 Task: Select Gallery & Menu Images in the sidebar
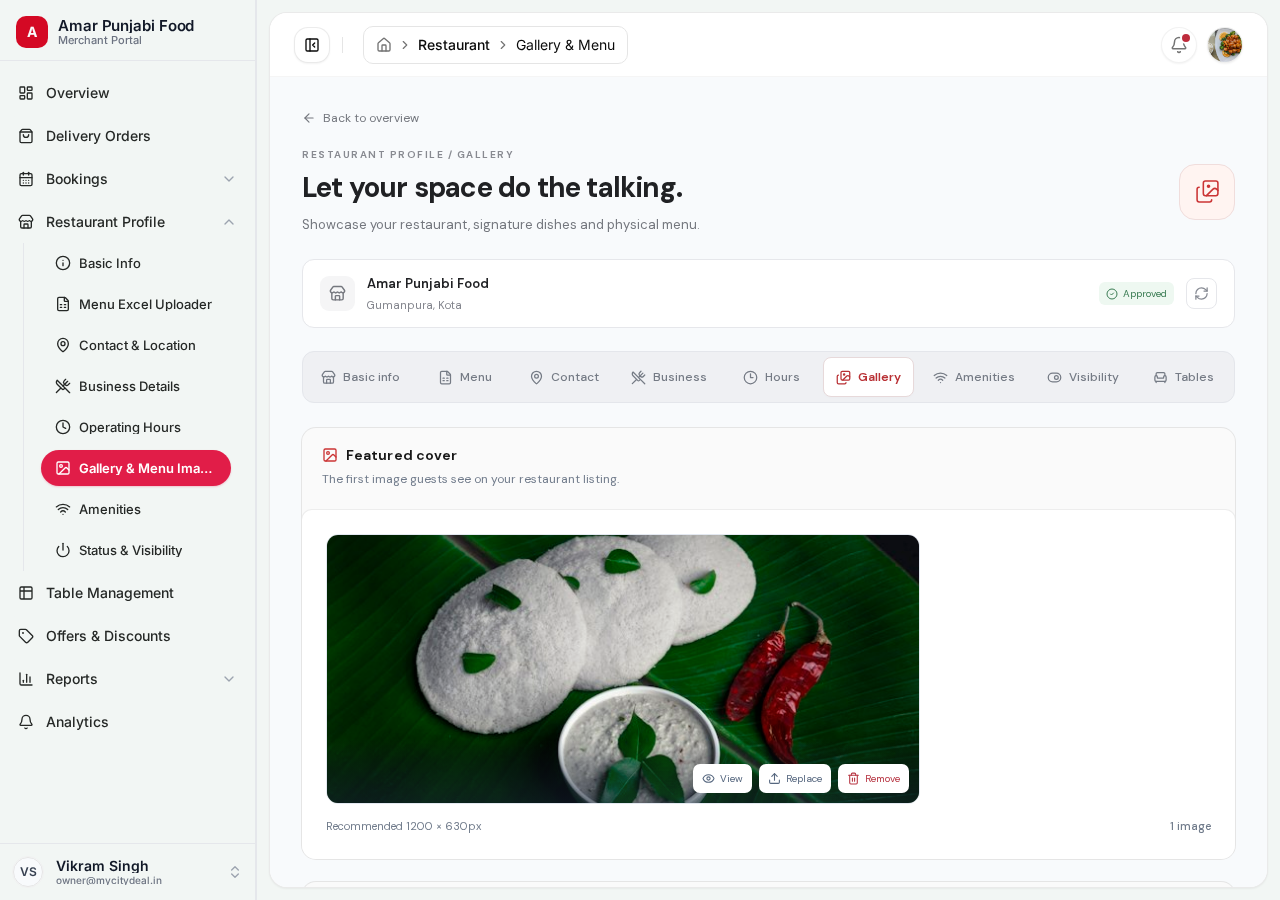tap(136, 468)
